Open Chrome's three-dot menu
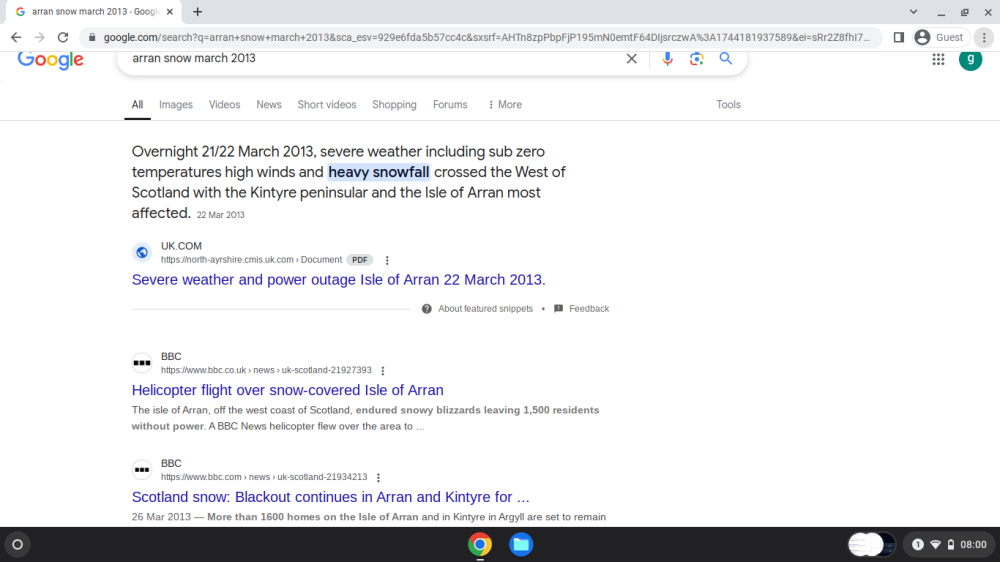 click(x=984, y=38)
